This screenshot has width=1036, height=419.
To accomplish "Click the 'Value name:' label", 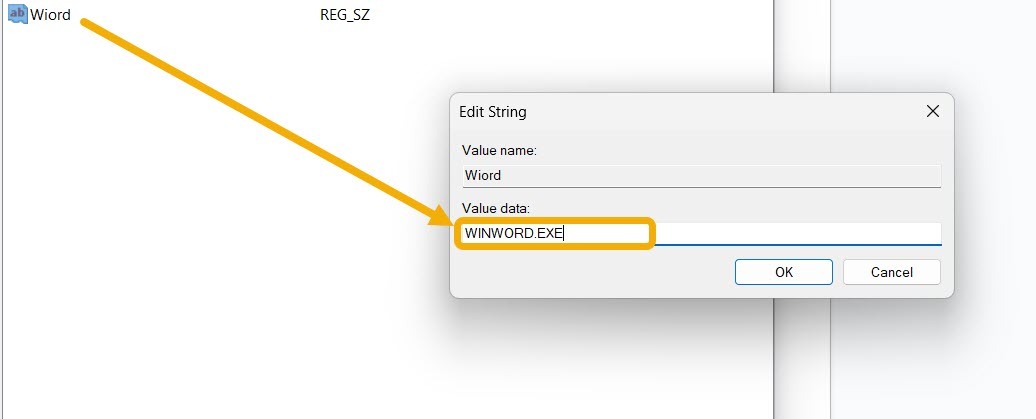I will [x=499, y=151].
